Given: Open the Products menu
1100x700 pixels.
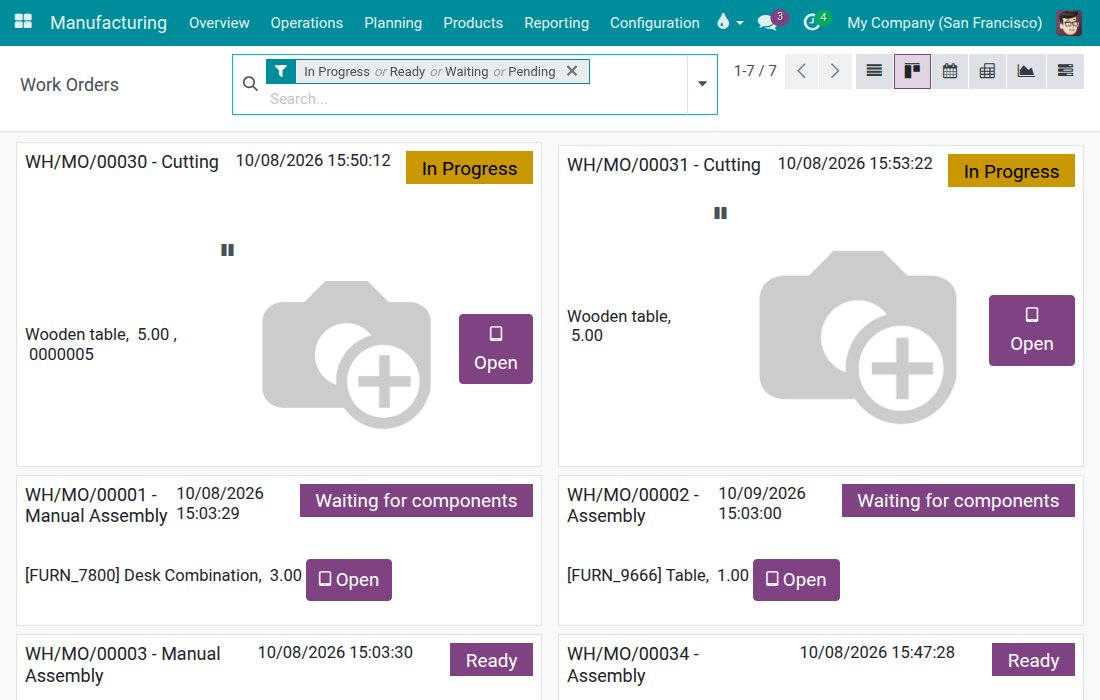Looking at the screenshot, I should coord(473,22).
